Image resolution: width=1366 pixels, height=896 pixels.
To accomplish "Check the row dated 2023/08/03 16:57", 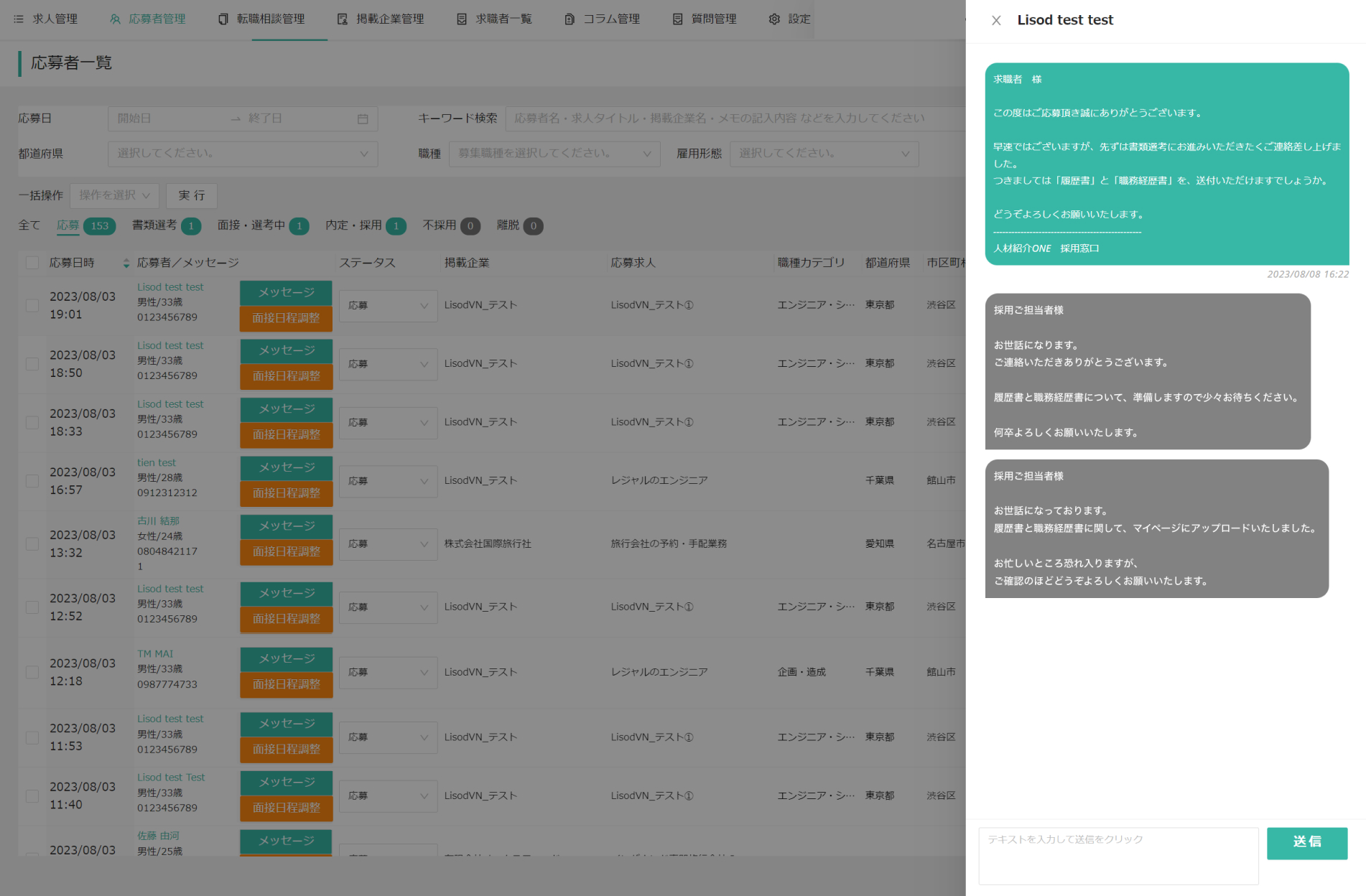I will pos(32,481).
